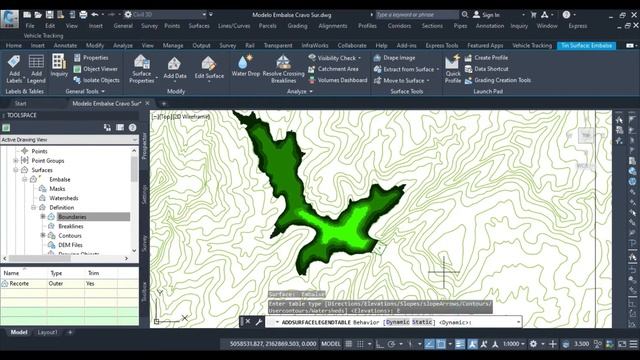640x360 pixels.
Task: Toggle MODEL space button in status bar
Action: (331, 344)
